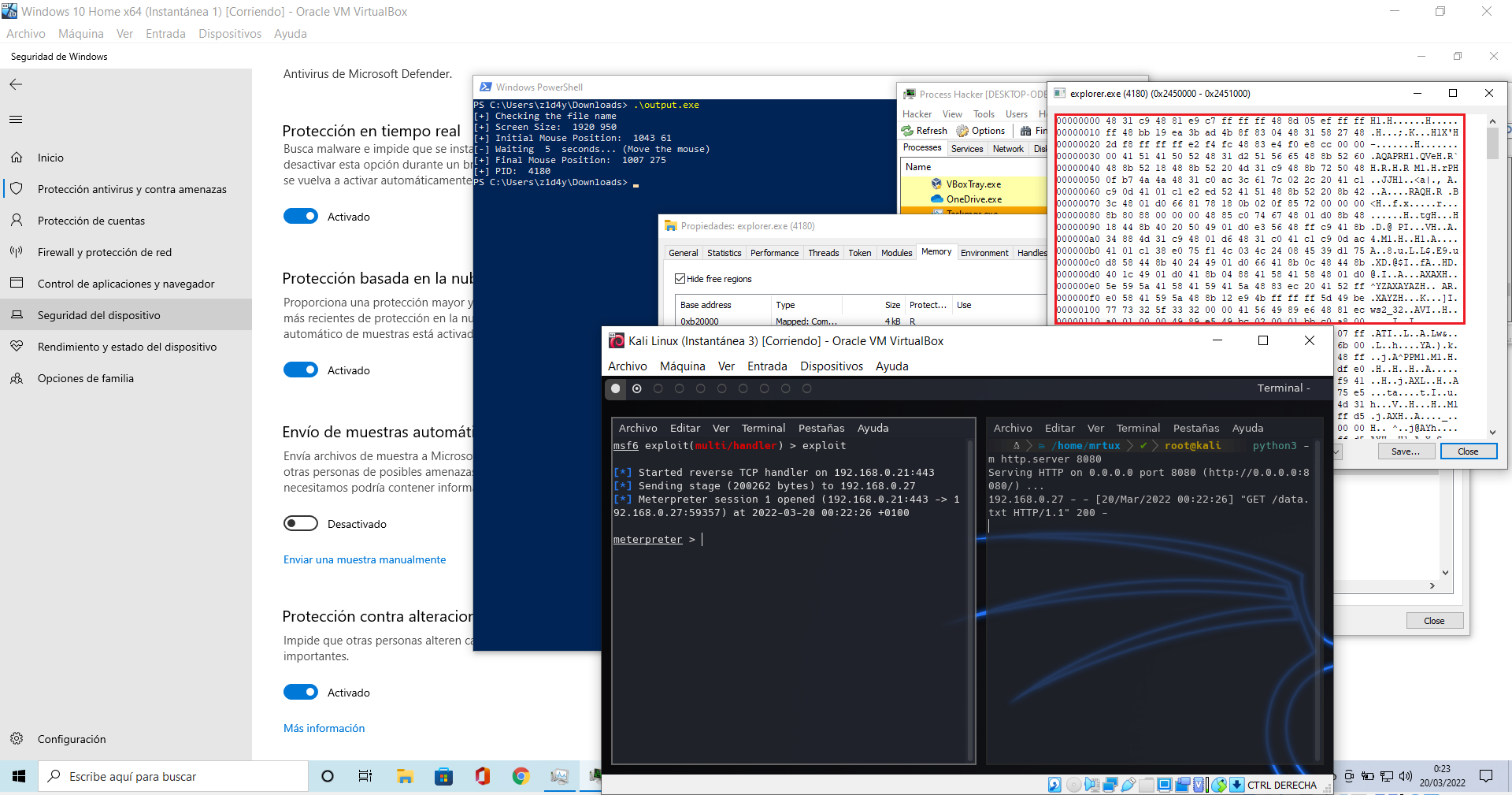This screenshot has width=1512, height=795.
Task: Select the 0xb20000 memory region row
Action: point(862,321)
